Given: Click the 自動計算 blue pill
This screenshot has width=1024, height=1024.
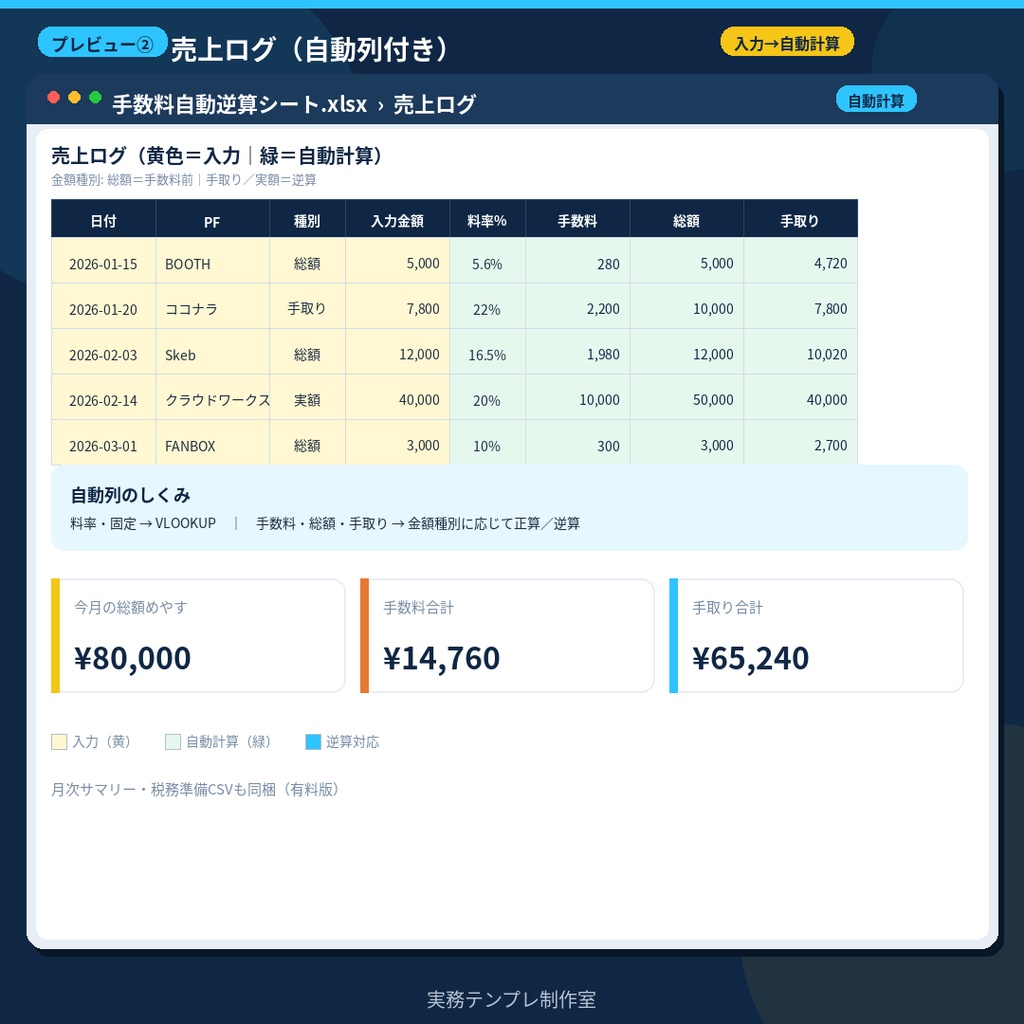Looking at the screenshot, I should [876, 100].
